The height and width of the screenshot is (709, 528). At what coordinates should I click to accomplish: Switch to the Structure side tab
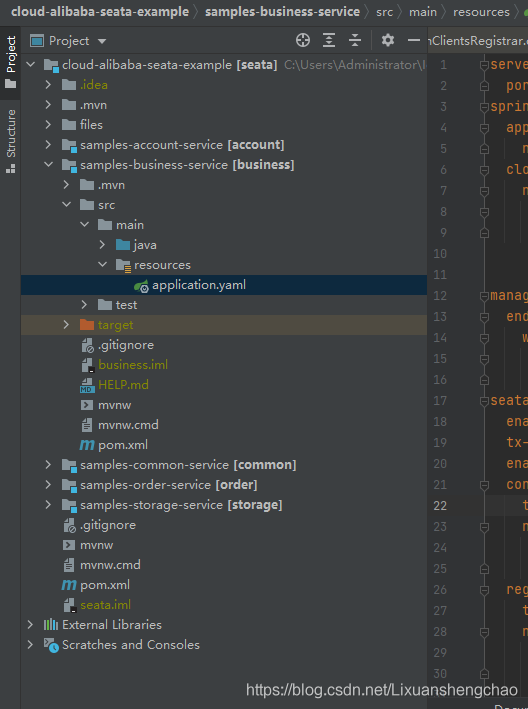click(10, 141)
